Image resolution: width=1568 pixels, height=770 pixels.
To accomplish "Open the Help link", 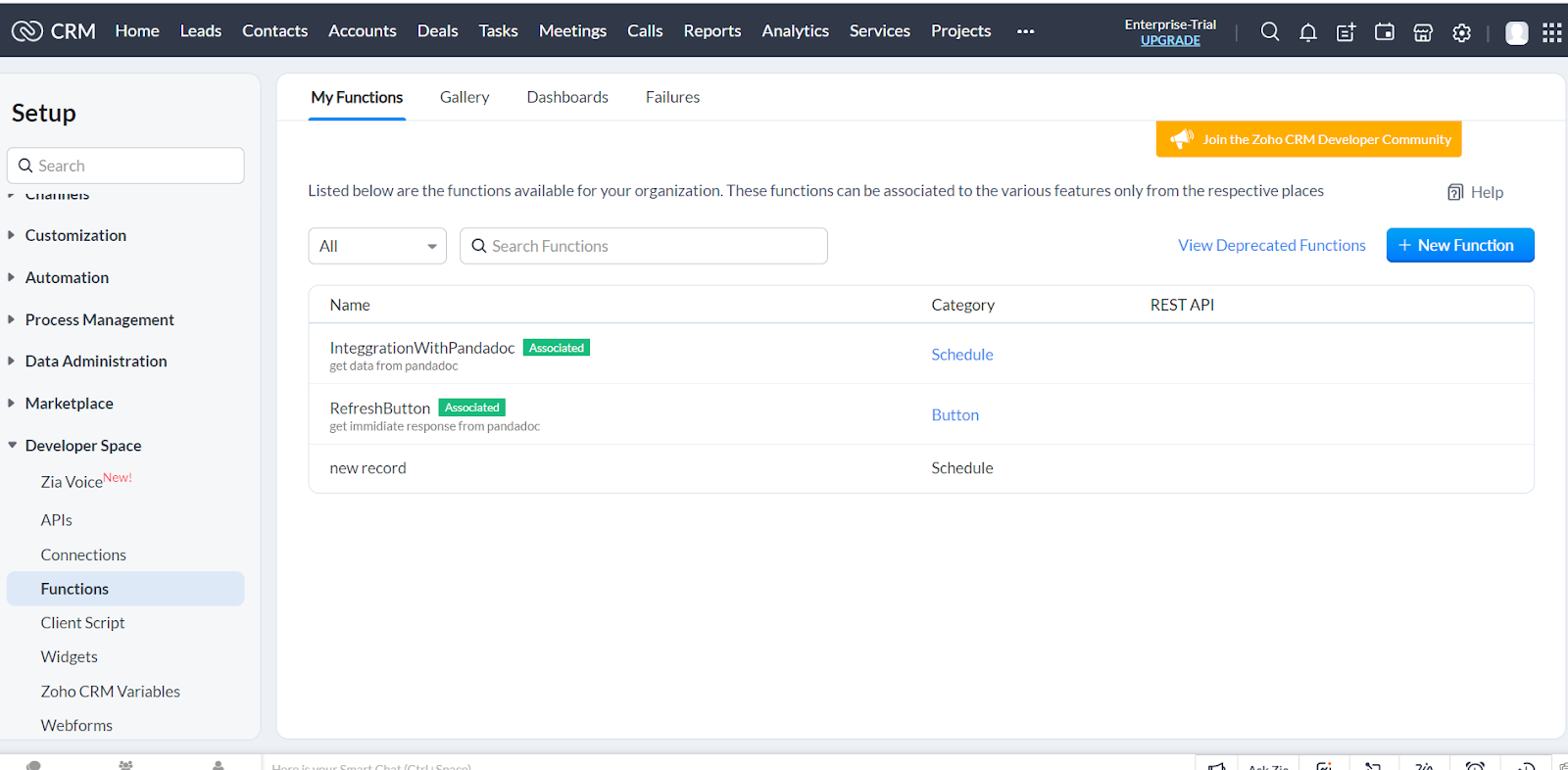I will 1487,192.
